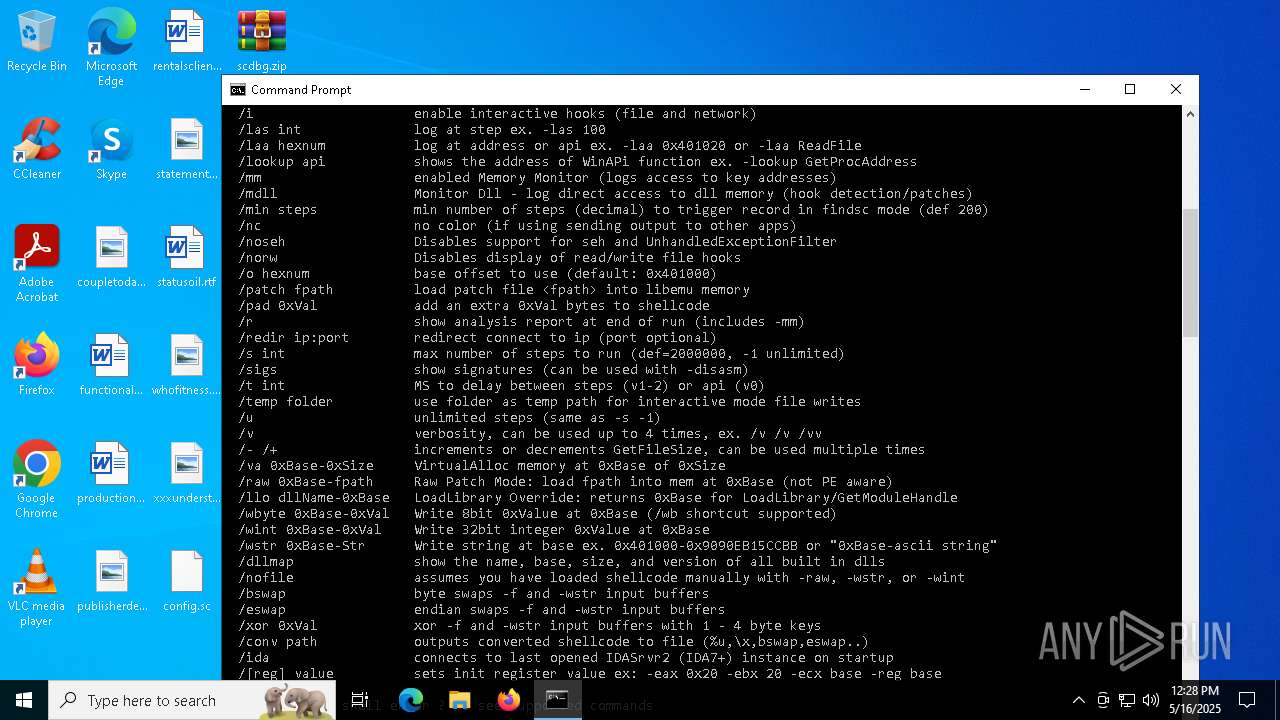This screenshot has width=1280, height=720.
Task: Click '/va 0xBase-0xSize' option text
Action: [305, 465]
